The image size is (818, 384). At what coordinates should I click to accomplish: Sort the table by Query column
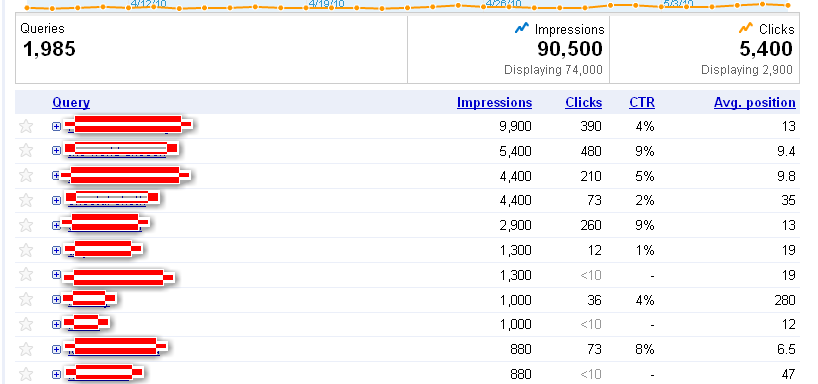tap(71, 103)
